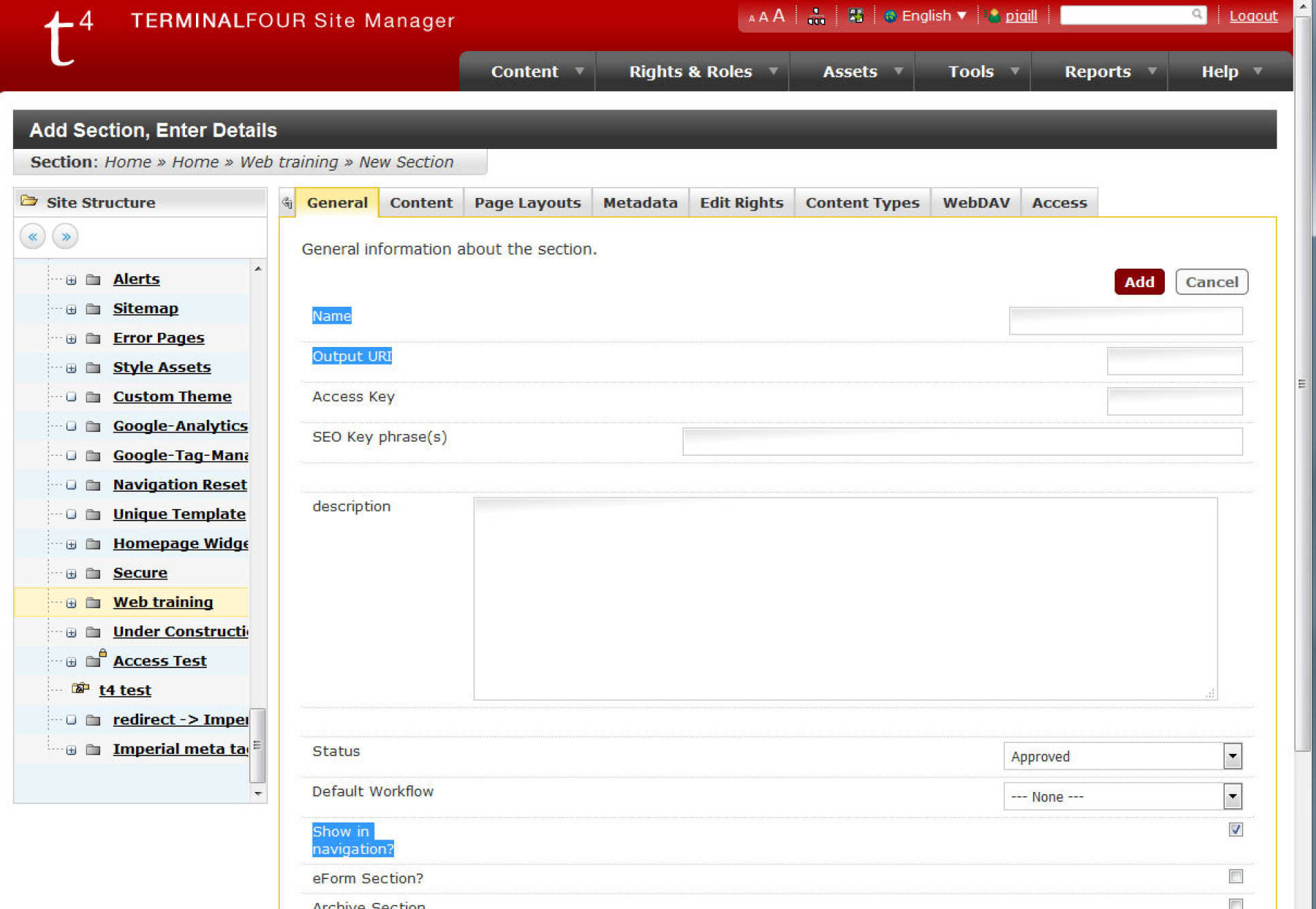Screen dimensions: 1316x909
Task: Click the collapse-all double left arrow
Action: click(33, 237)
